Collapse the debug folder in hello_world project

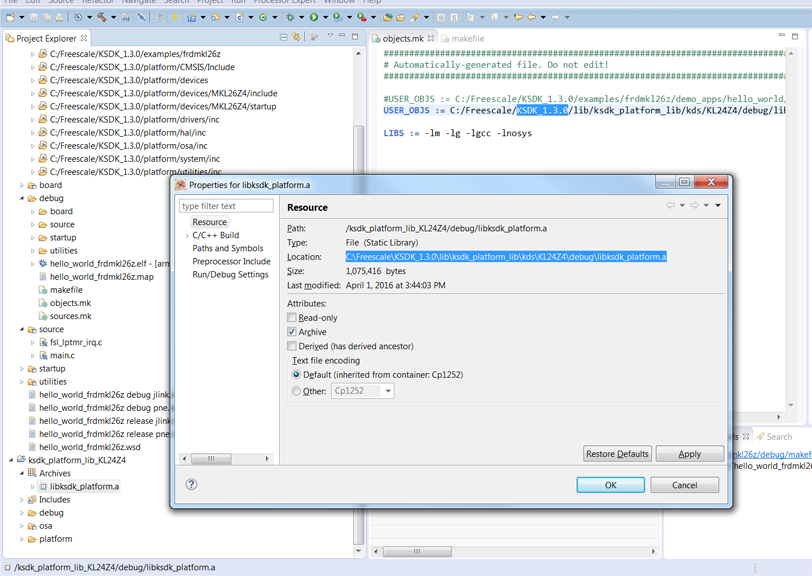[x=22, y=198]
